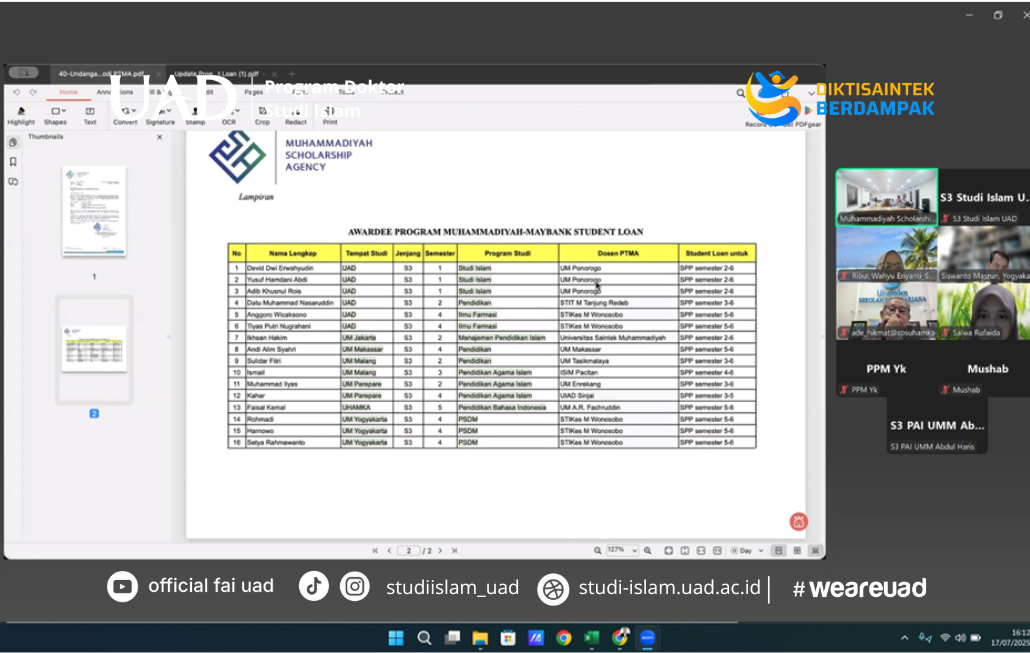
Task: Select the S3 PAI UMM Abdul Haris tile
Action: click(x=937, y=426)
